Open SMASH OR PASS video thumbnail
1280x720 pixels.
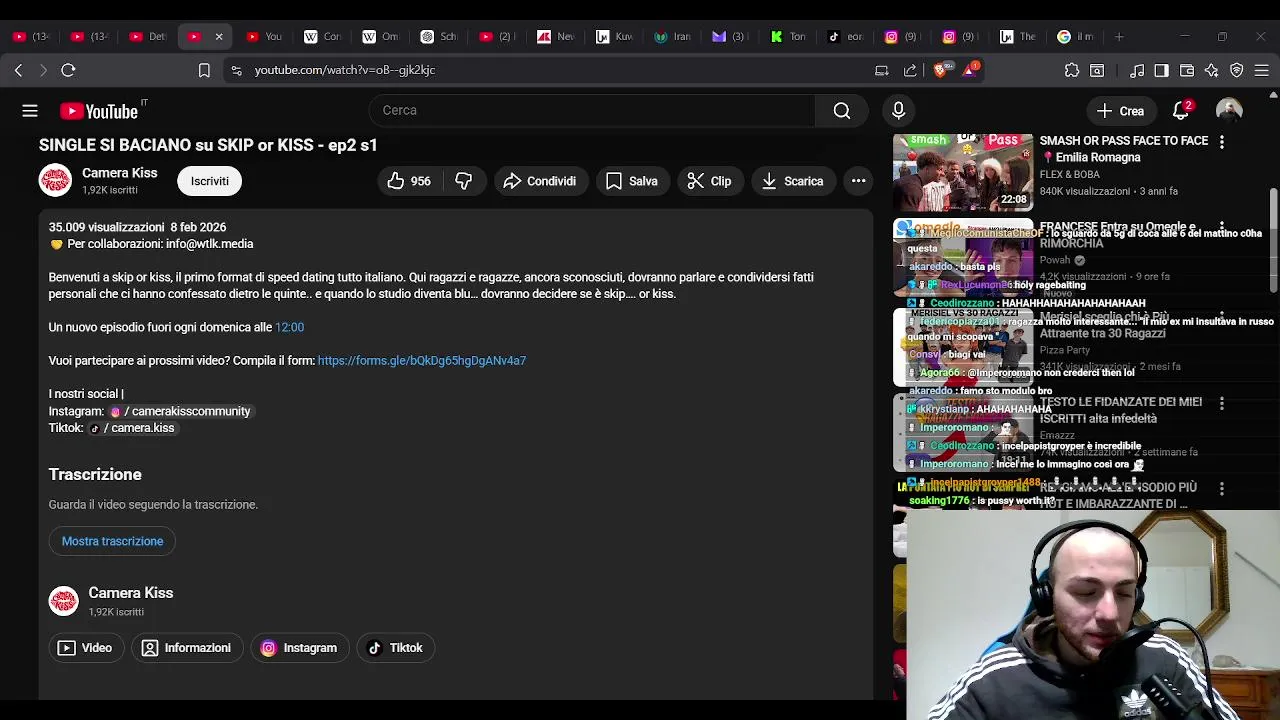[x=962, y=172]
